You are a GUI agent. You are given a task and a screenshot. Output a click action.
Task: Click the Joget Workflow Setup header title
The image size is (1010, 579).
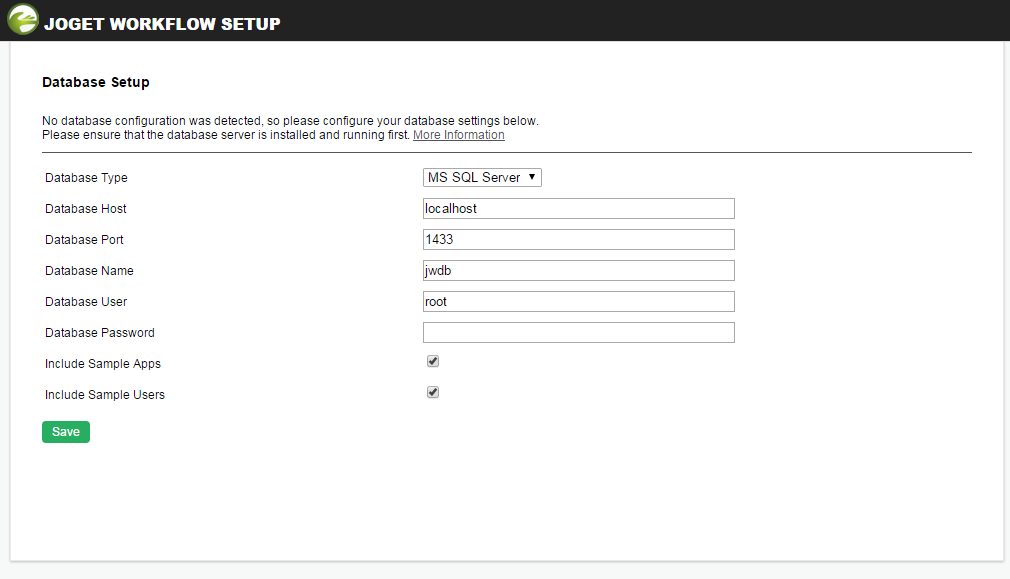tap(162, 23)
